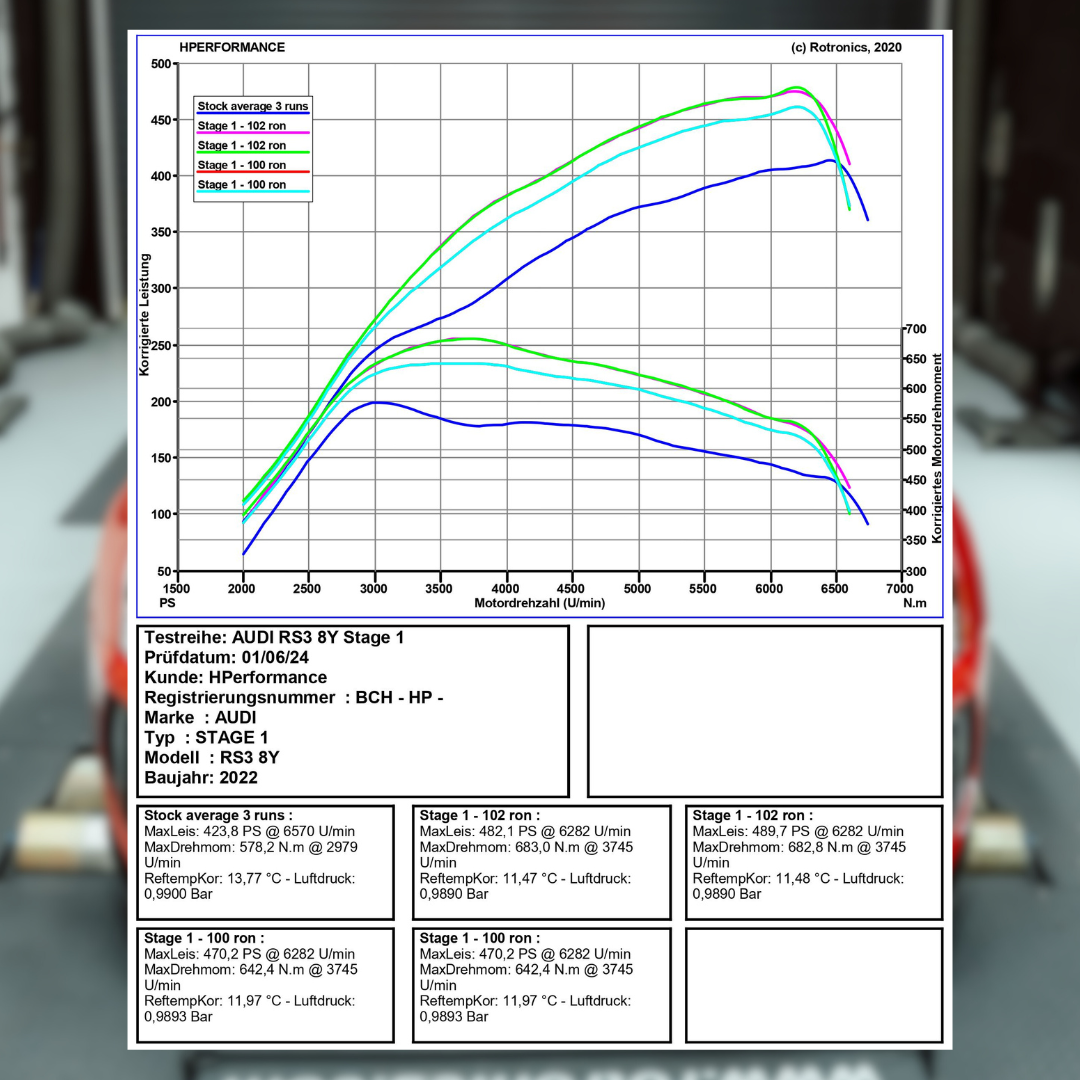Click the 423,8 PS stock power result
This screenshot has height=1080, width=1080.
coord(249,831)
